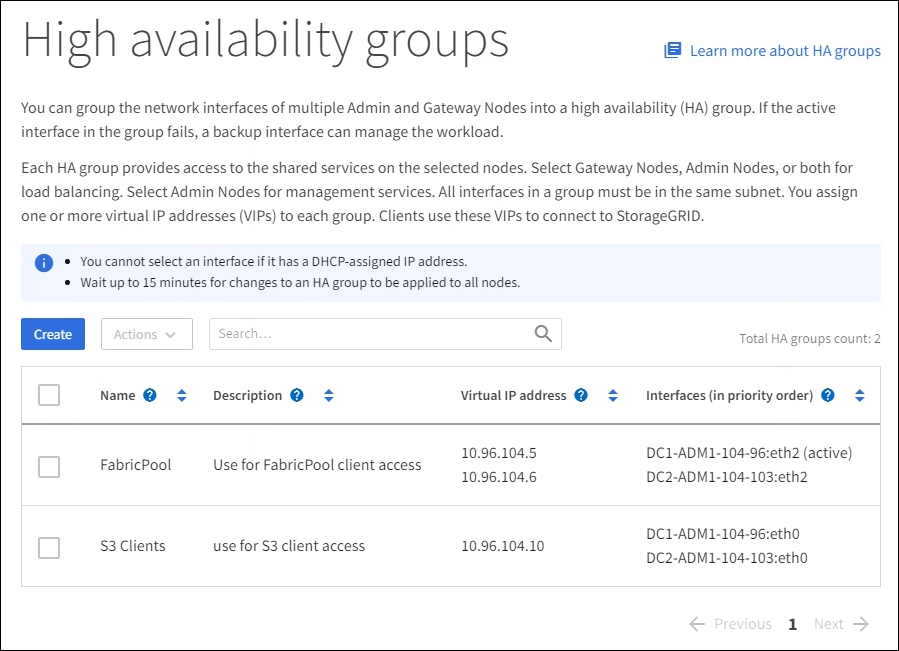The height and width of the screenshot is (651, 899).
Task: Sort by Interfaces column arrows
Action: click(859, 395)
